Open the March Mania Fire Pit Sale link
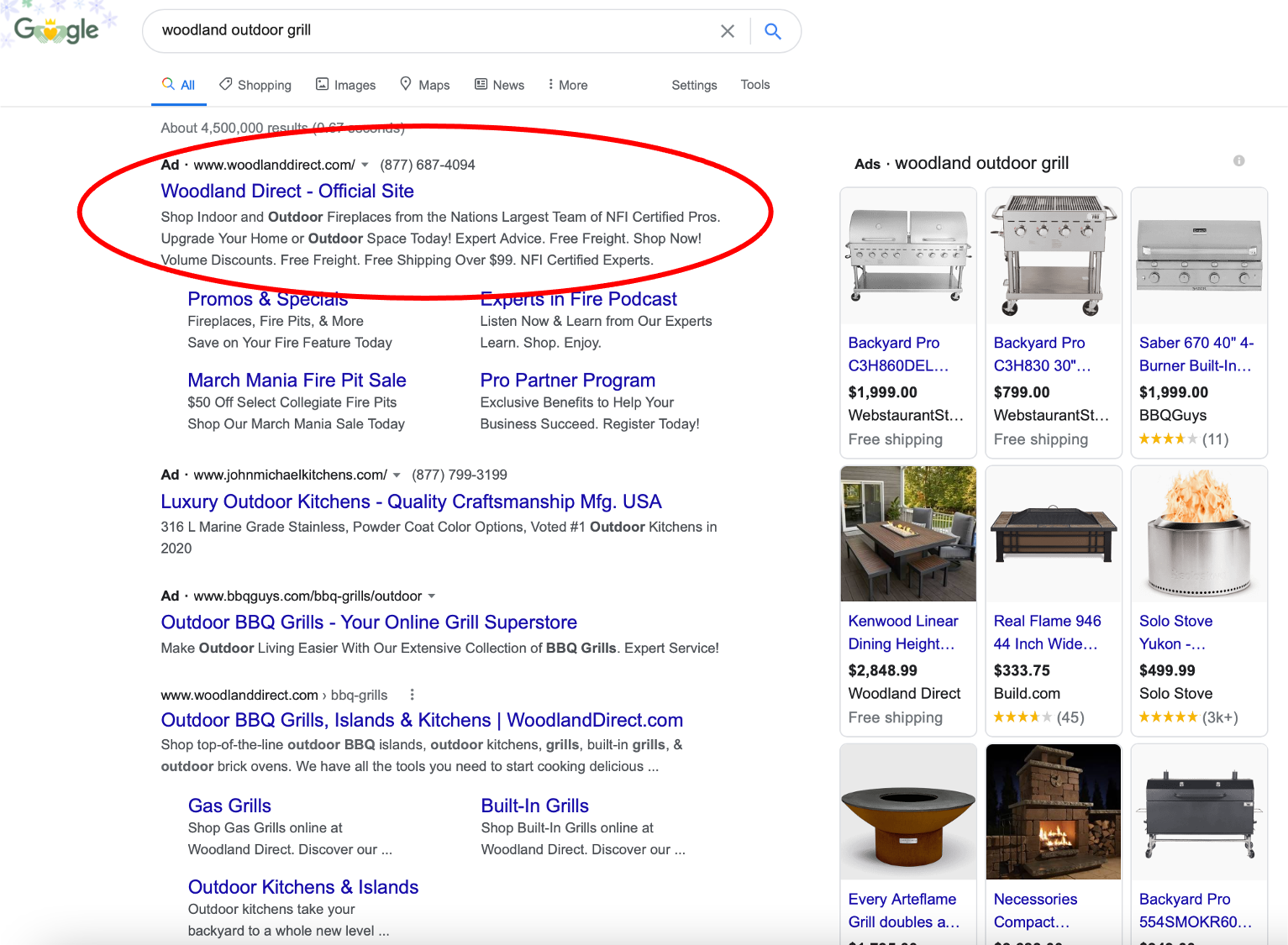Image resolution: width=1288 pixels, height=945 pixels. pyautogui.click(x=297, y=381)
